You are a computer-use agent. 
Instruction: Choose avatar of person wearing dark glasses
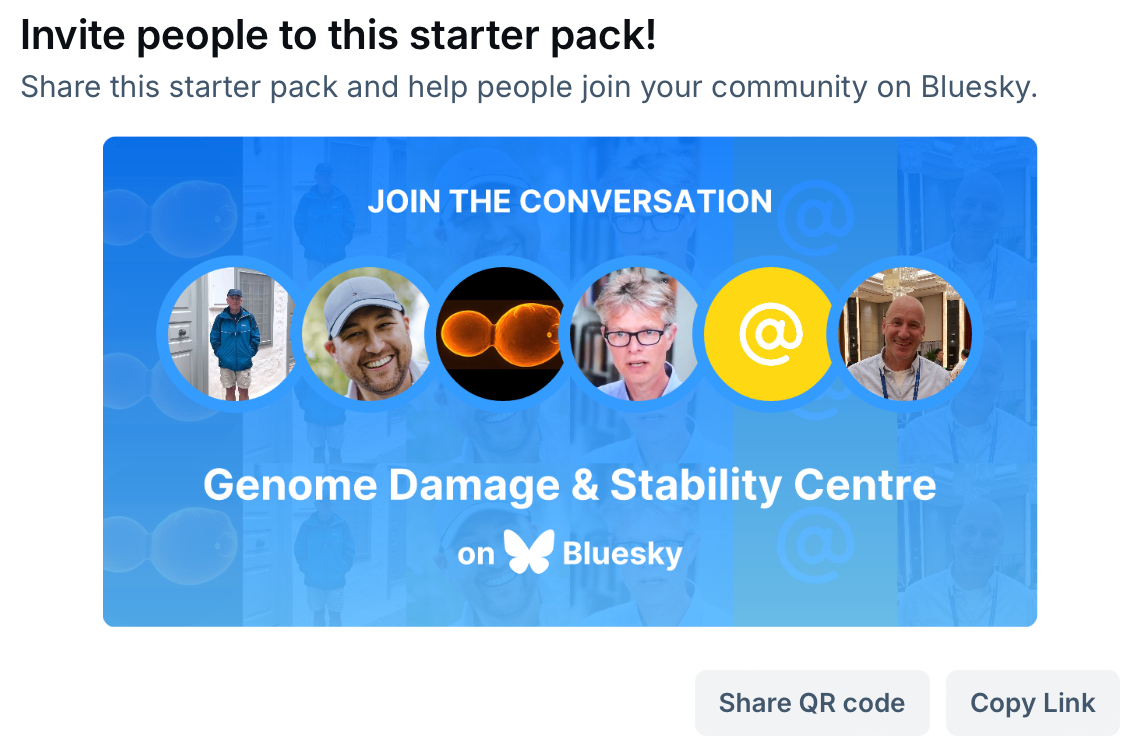point(636,334)
